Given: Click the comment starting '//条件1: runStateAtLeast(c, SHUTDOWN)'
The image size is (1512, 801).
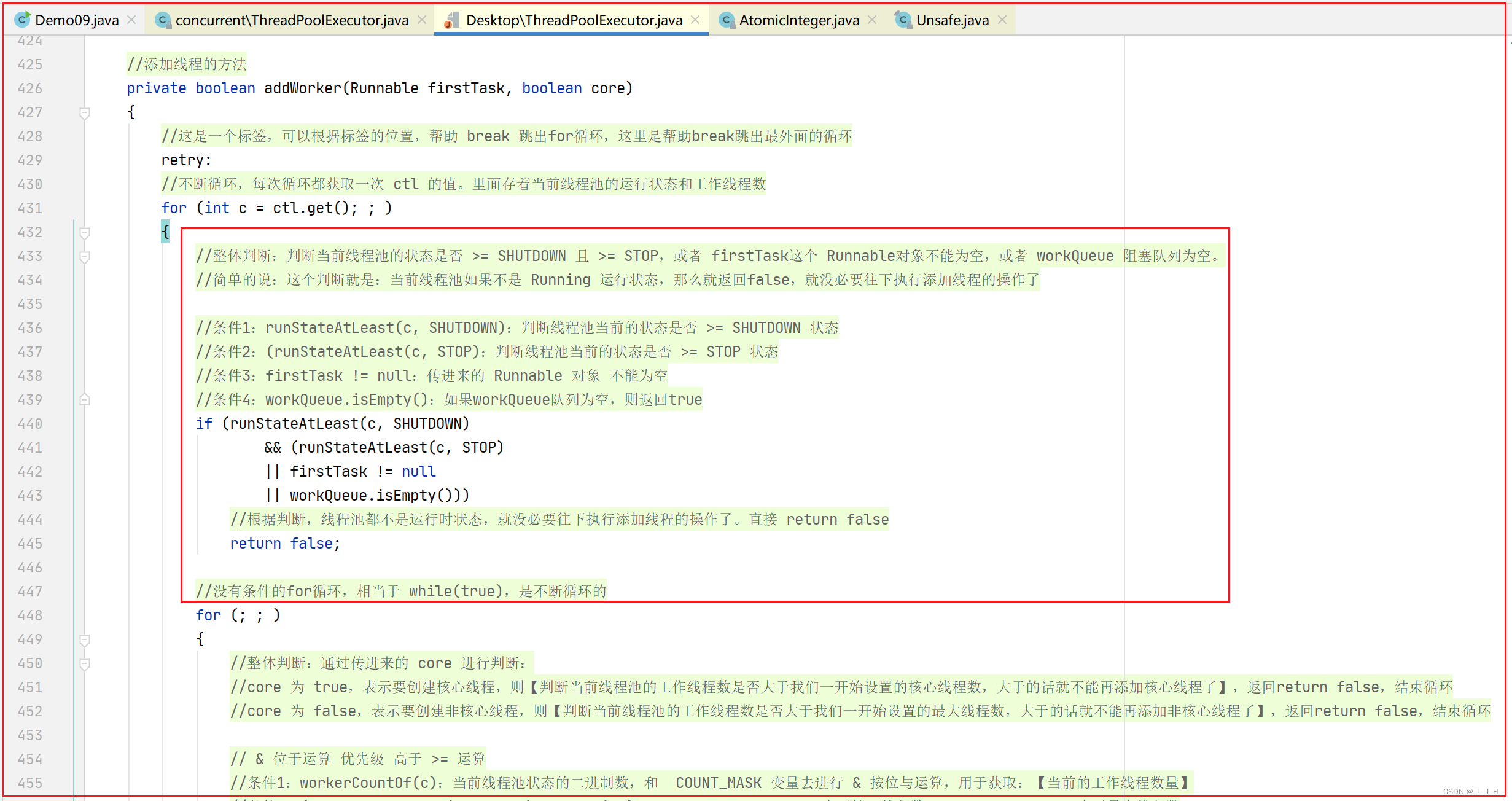Looking at the screenshot, I should coord(517,328).
